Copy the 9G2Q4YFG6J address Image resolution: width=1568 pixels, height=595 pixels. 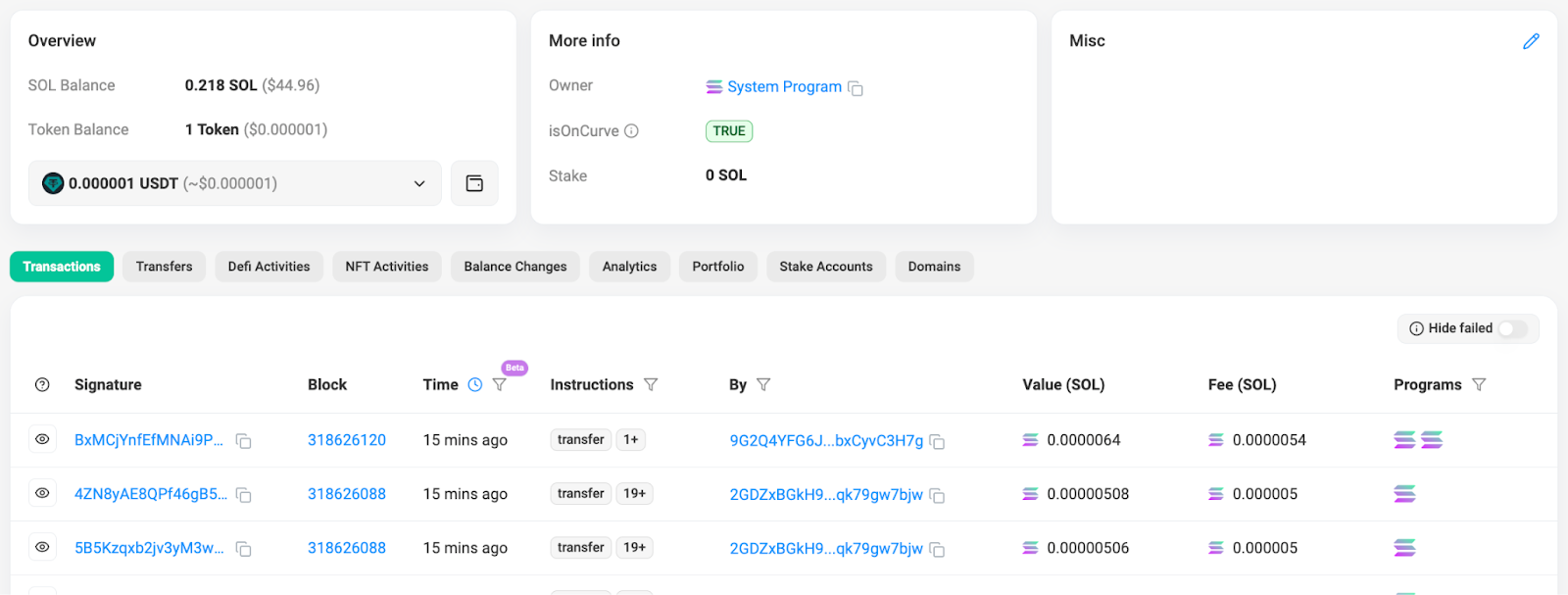coord(937,442)
